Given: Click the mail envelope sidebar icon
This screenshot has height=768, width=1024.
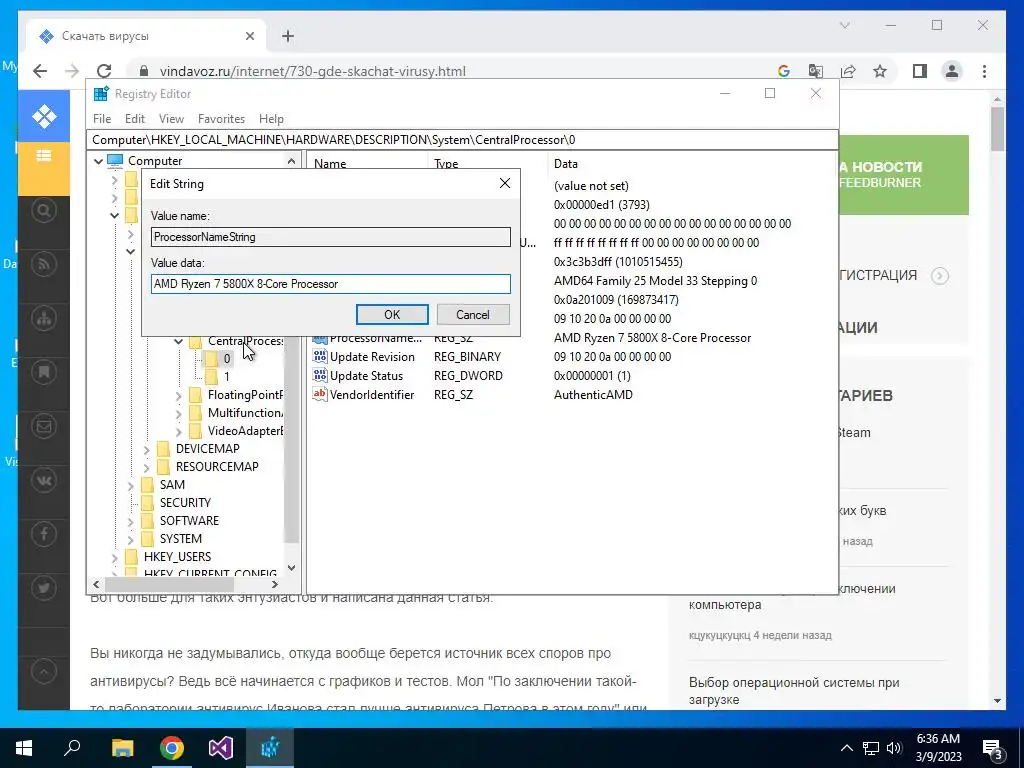Looking at the screenshot, I should [x=44, y=426].
